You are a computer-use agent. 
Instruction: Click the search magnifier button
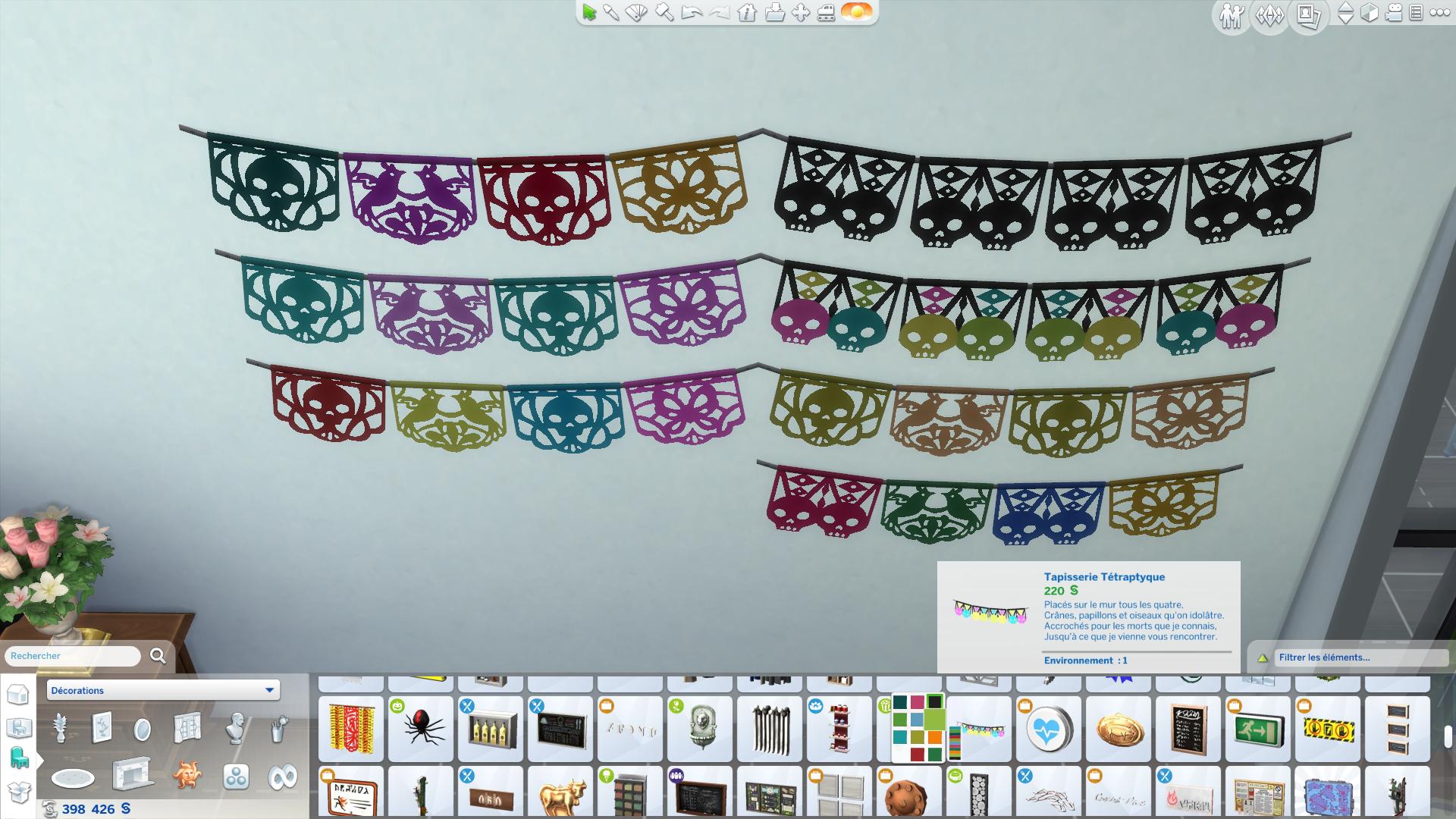[158, 656]
